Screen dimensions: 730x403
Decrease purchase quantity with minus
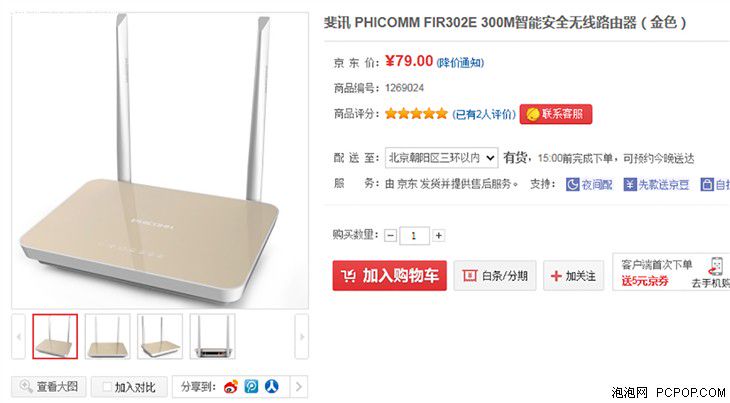pyautogui.click(x=391, y=235)
